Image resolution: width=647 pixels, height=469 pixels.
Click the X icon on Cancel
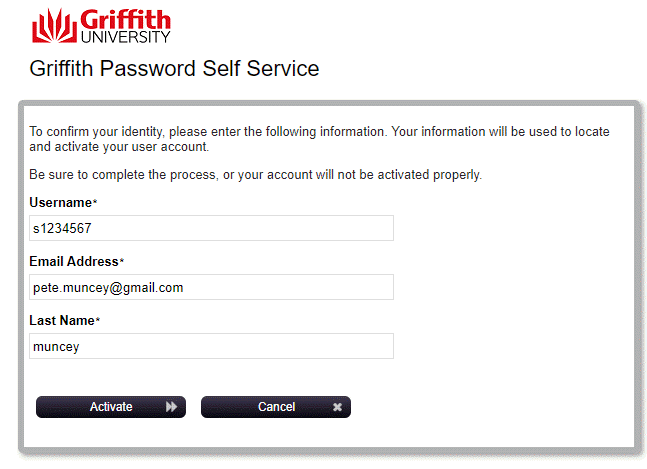pyautogui.click(x=337, y=407)
